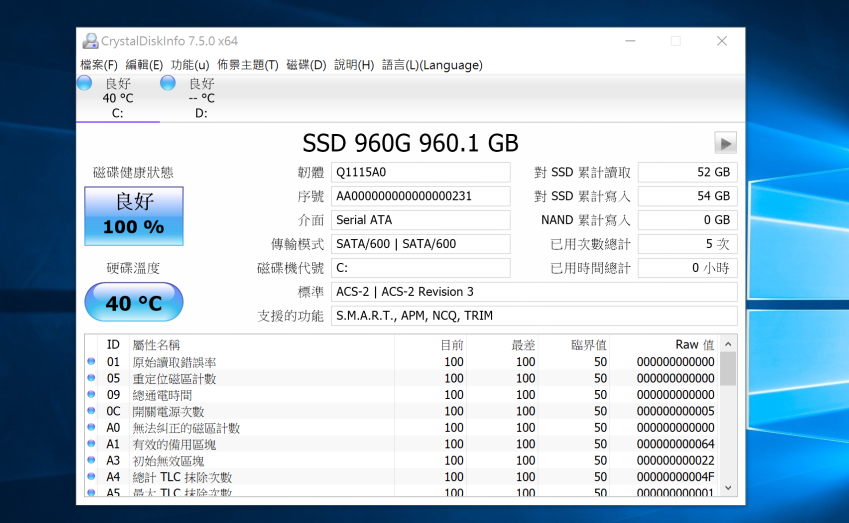
Task: Open the 佈景主題(T) menu
Action: tap(247, 65)
